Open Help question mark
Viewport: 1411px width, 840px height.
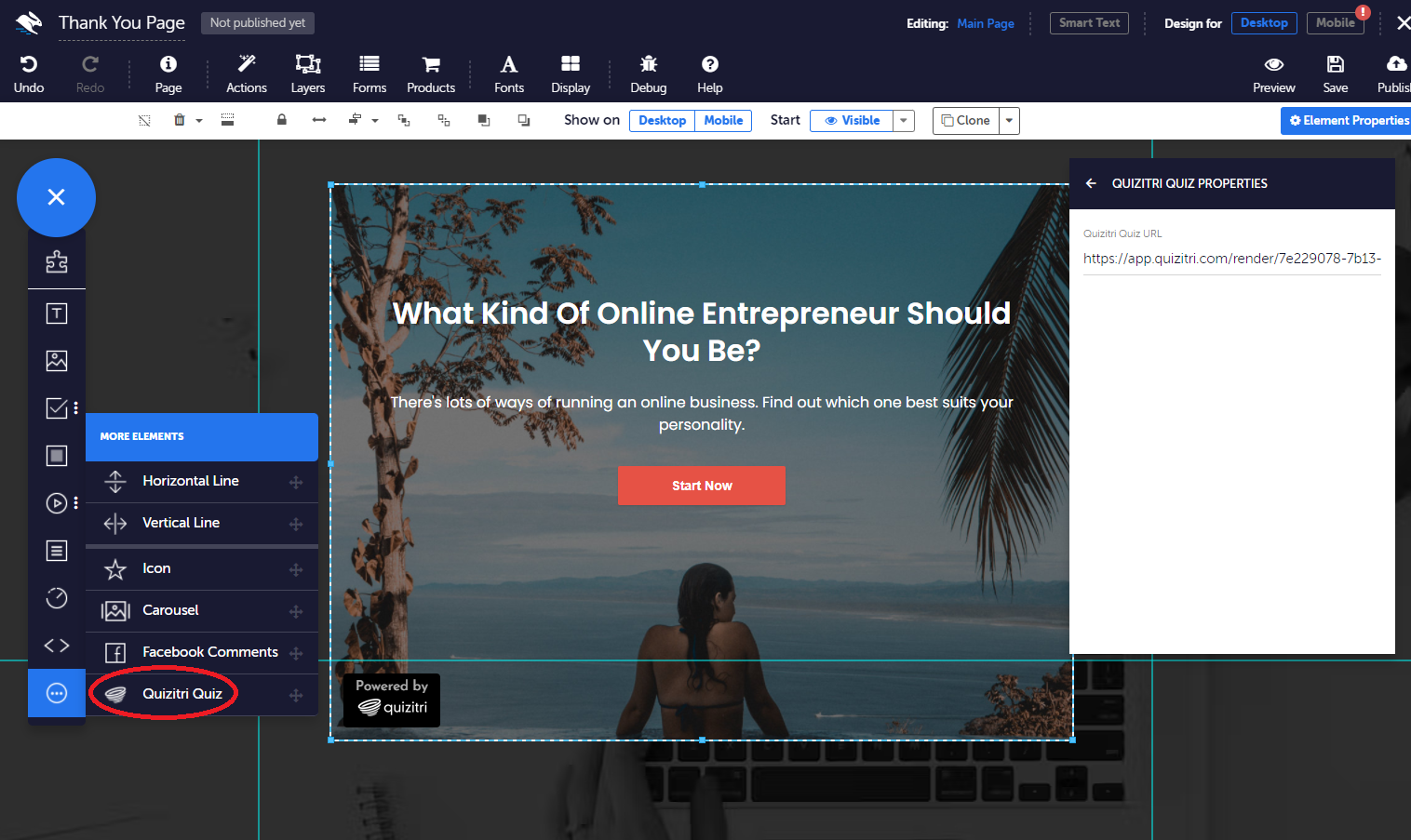click(x=710, y=73)
